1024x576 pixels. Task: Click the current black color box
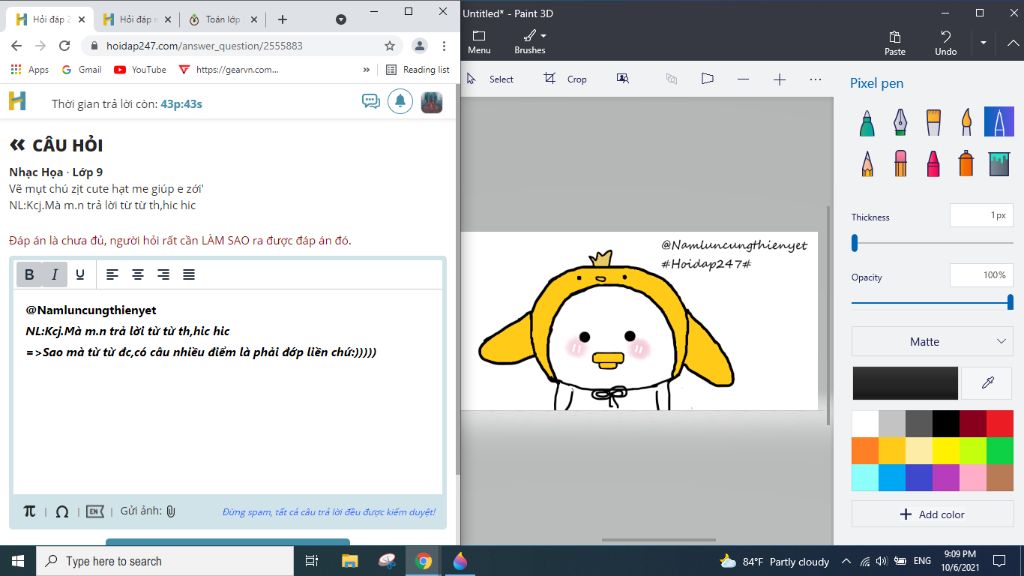point(904,383)
